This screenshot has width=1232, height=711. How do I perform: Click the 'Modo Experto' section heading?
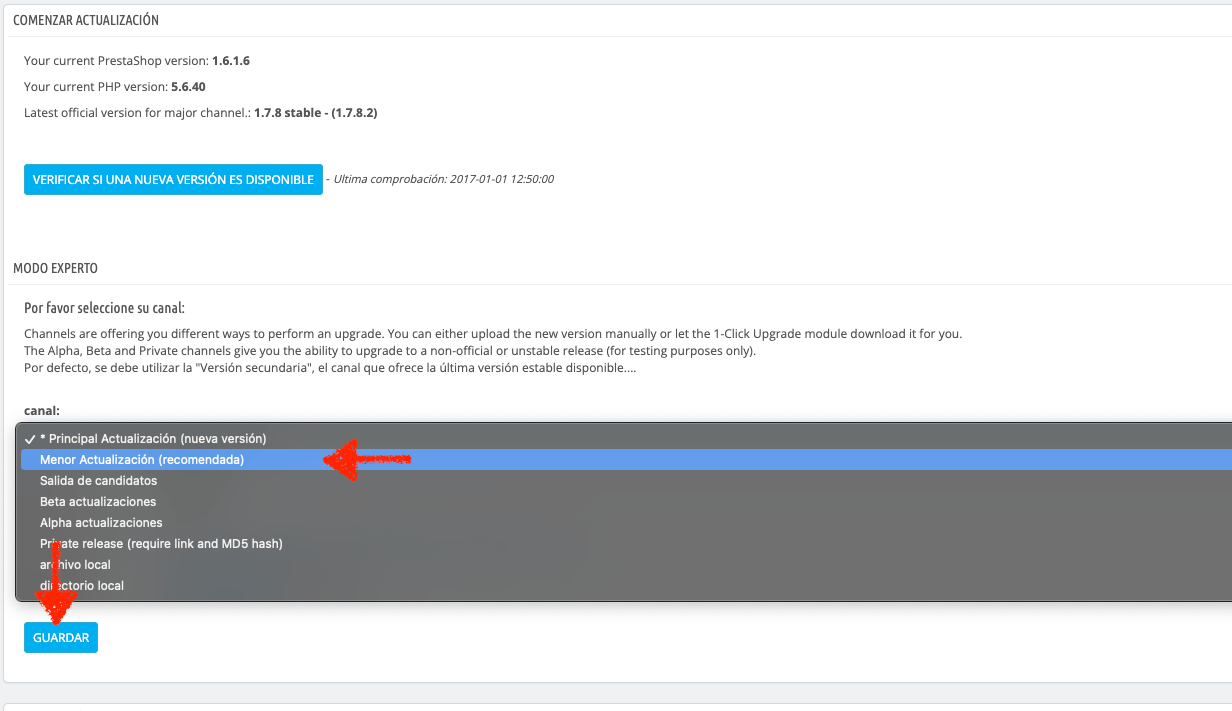55,268
